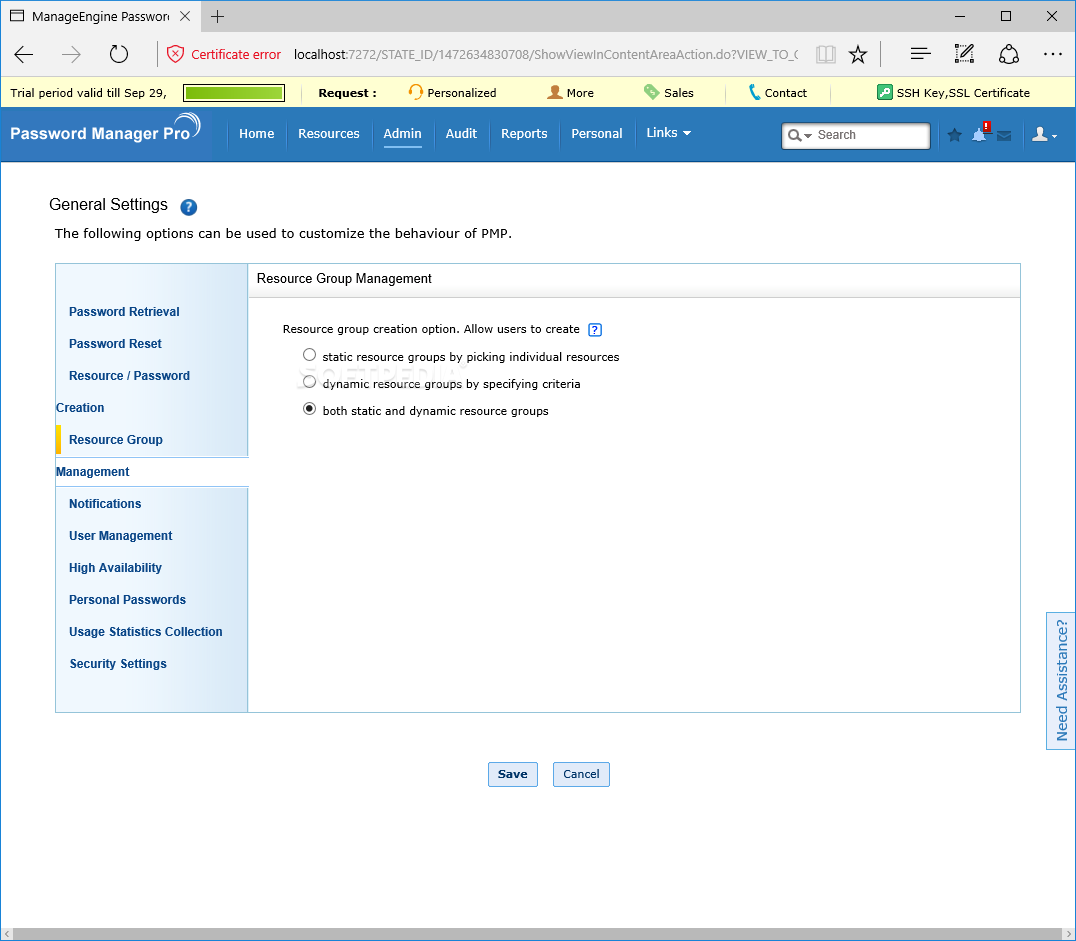This screenshot has width=1076, height=941.
Task: Close the ManageEngine Password browser tab
Action: pos(185,16)
